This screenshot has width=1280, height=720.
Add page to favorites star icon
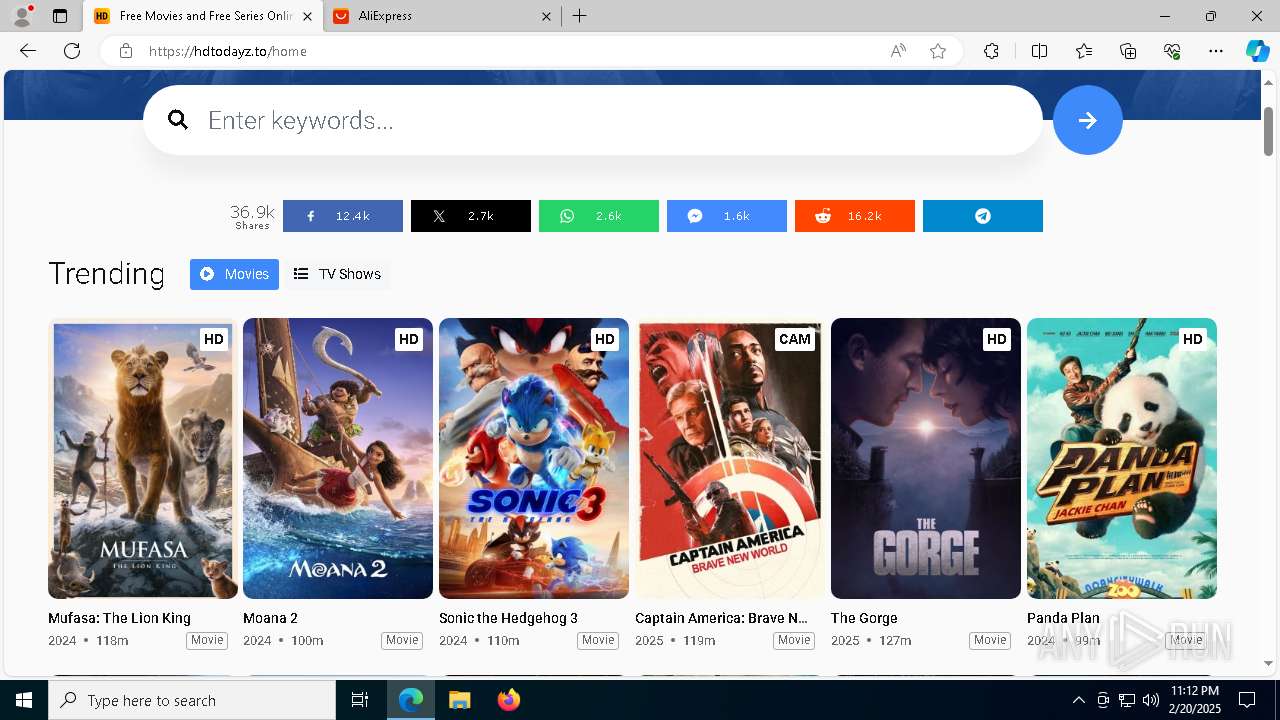click(x=938, y=51)
